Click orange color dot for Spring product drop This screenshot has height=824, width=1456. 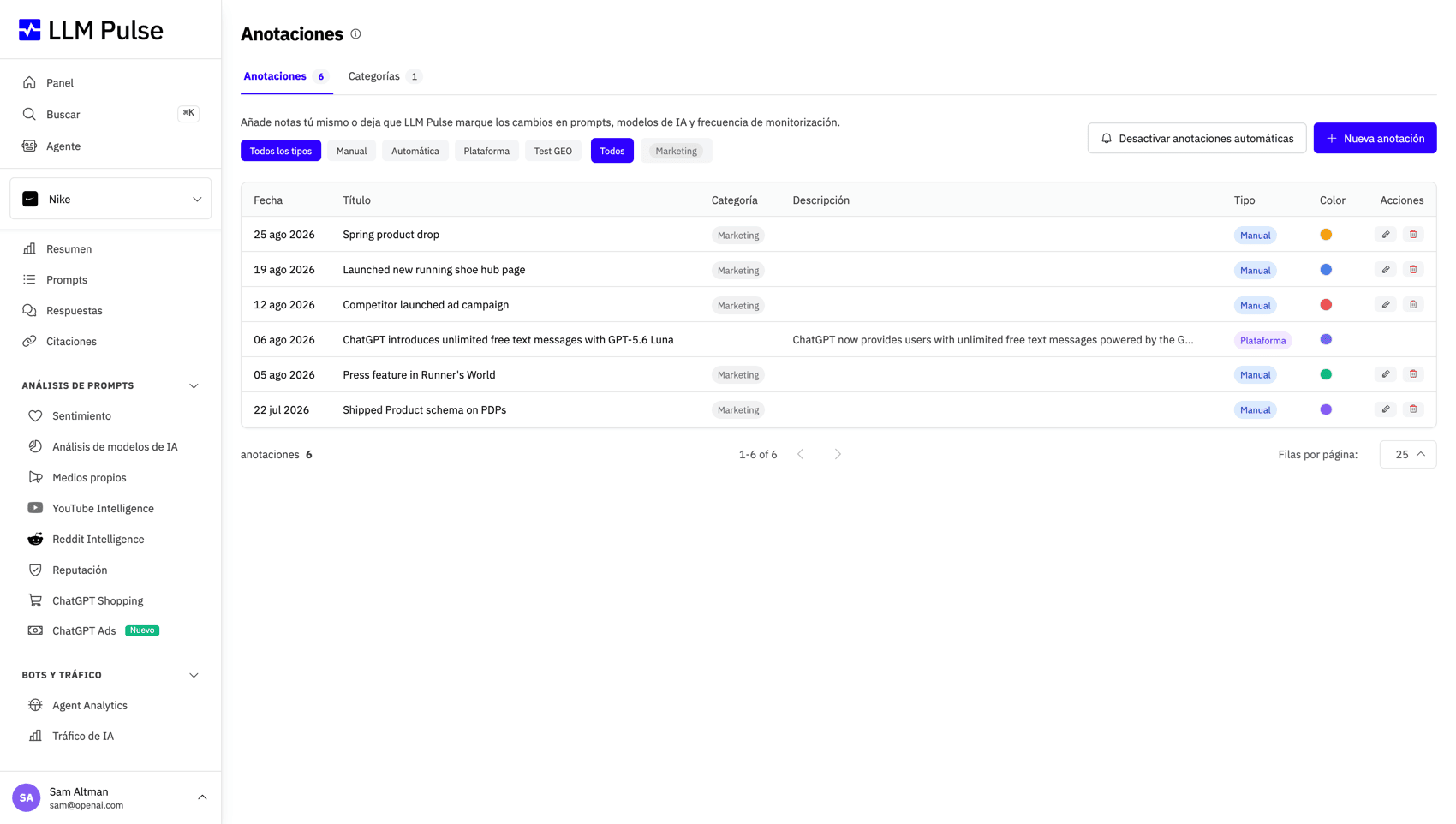pyautogui.click(x=1326, y=235)
